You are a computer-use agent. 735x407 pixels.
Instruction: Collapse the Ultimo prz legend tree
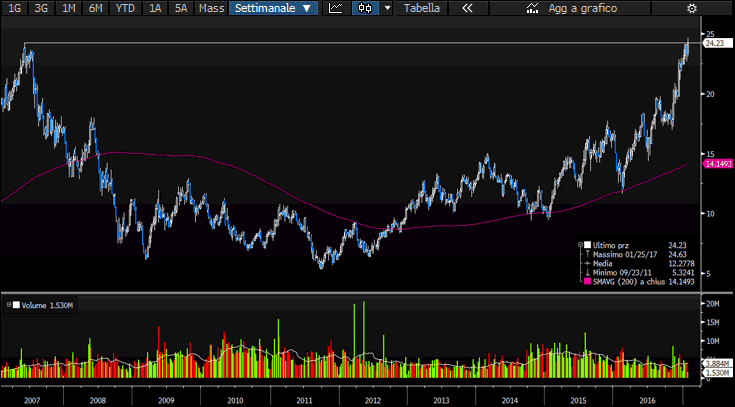[x=579, y=244]
